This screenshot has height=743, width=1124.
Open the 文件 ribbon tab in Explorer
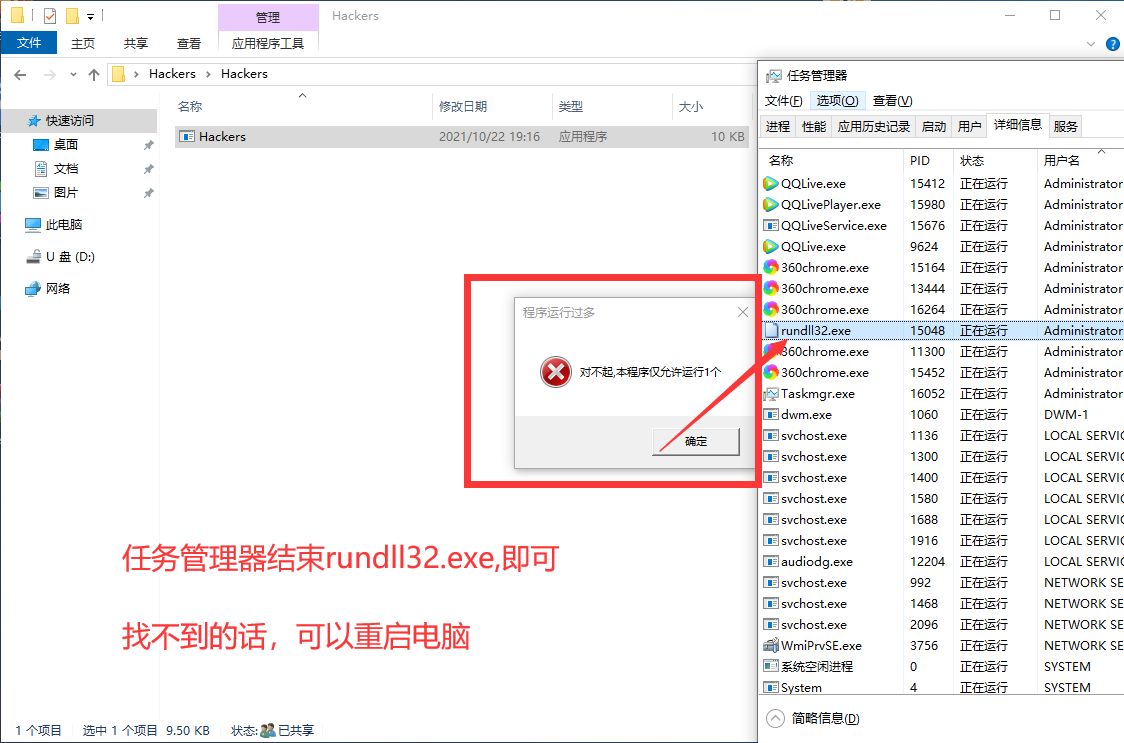[x=30, y=43]
